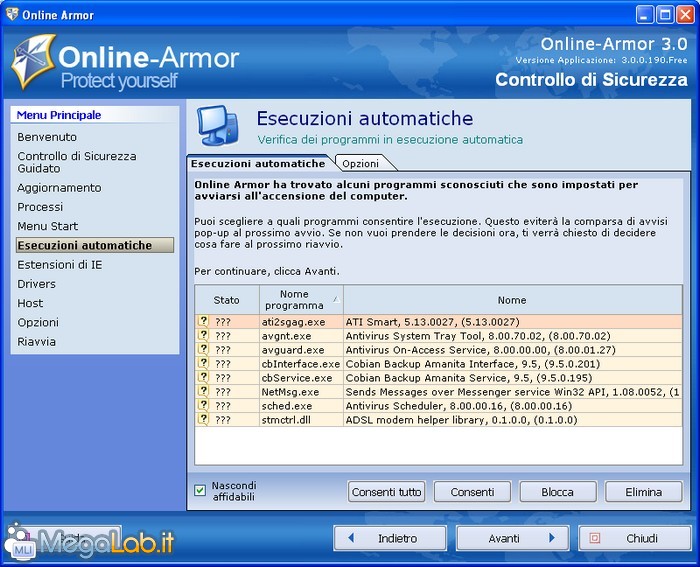Click Sends Messages over Messenger description

coord(512,392)
